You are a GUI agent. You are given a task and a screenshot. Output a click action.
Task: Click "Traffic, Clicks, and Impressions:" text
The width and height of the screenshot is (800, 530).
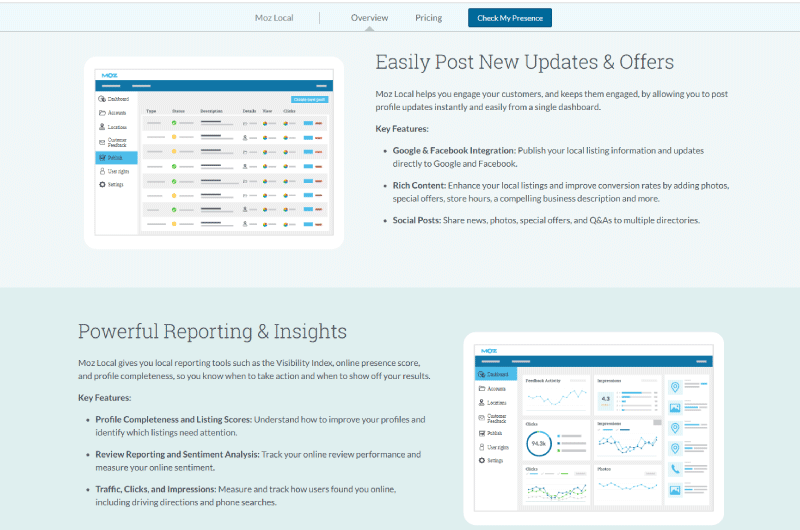156,489
